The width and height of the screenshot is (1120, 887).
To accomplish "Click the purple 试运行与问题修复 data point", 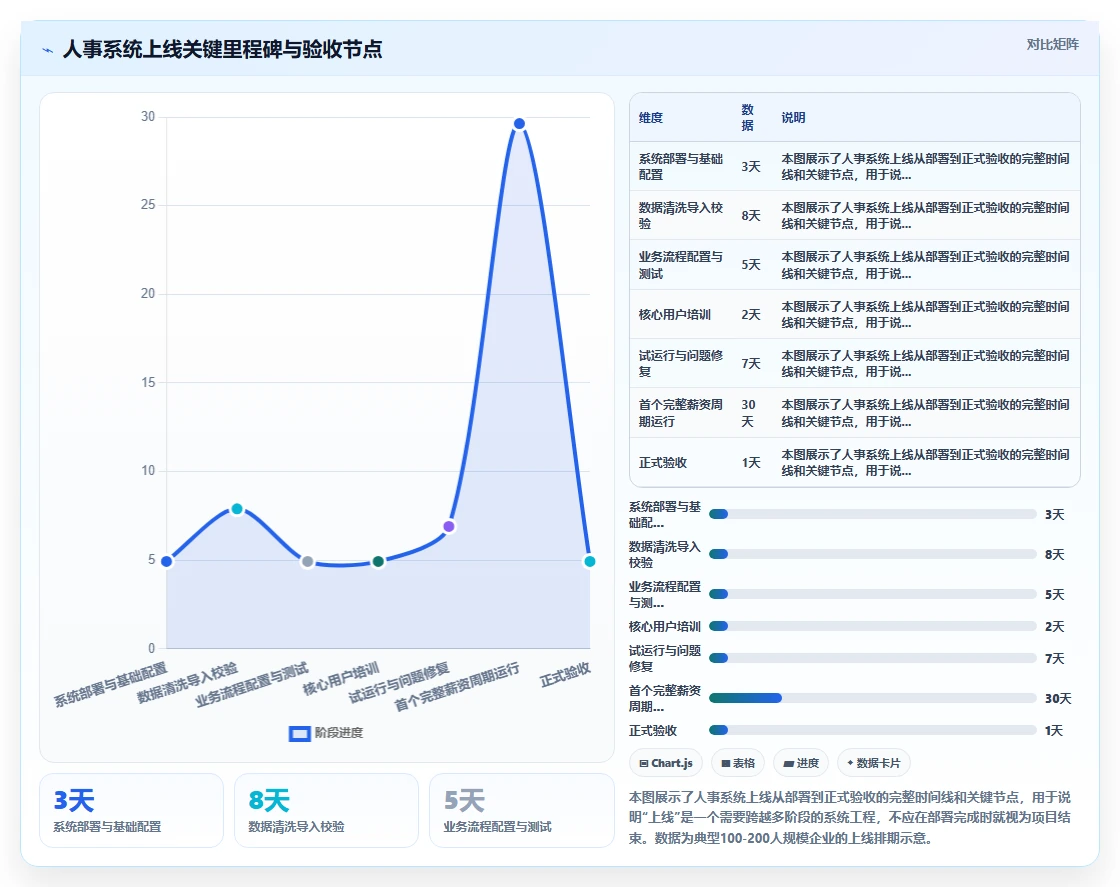I will tap(449, 526).
